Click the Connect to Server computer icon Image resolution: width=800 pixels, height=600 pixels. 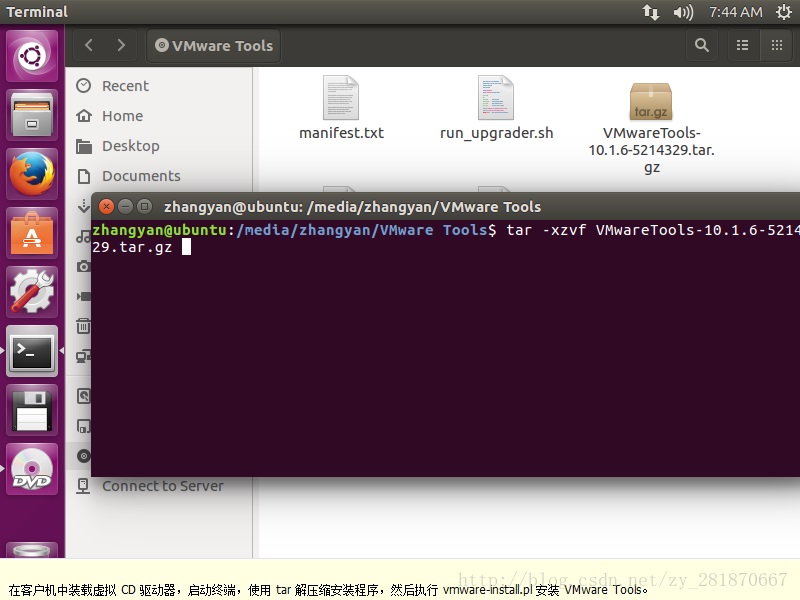point(83,486)
